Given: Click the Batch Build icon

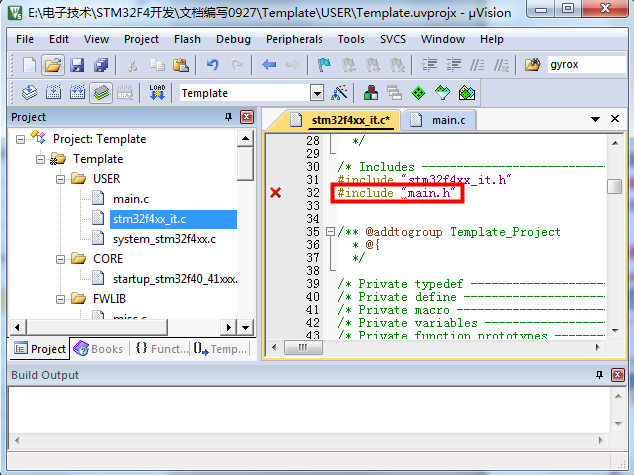Looking at the screenshot, I should [x=101, y=93].
